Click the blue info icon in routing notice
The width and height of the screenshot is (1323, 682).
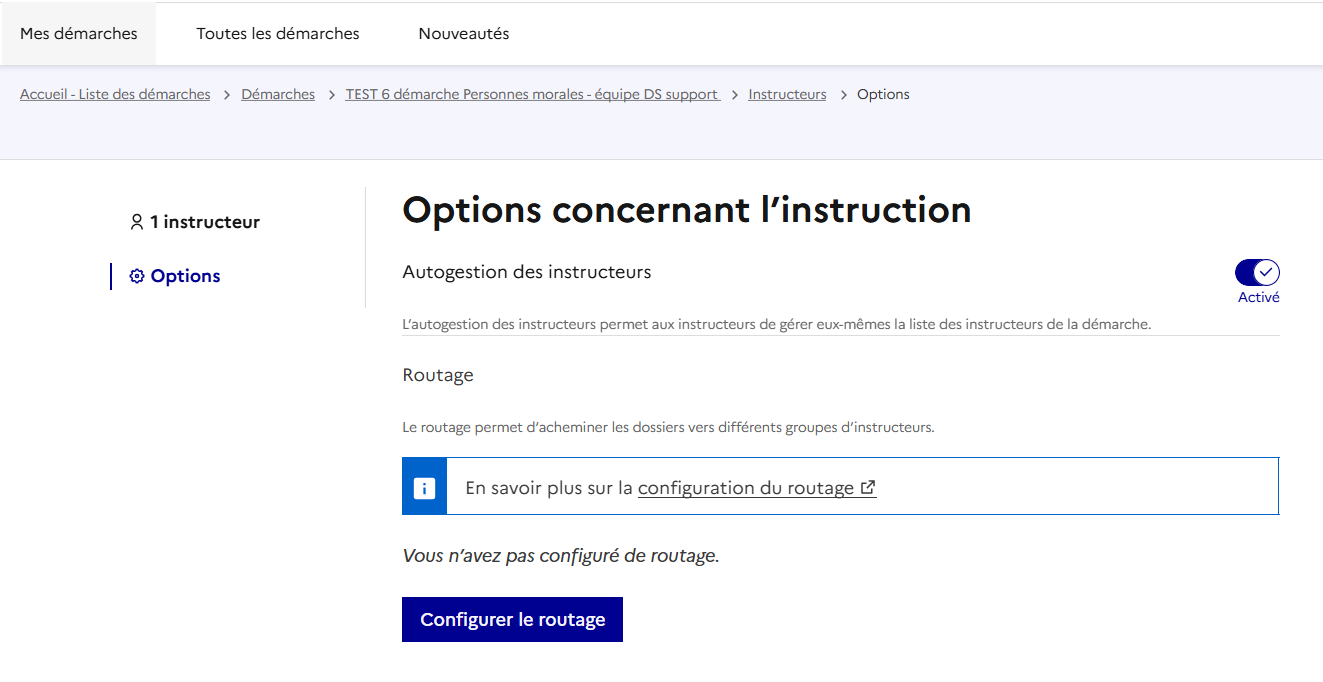pos(424,488)
